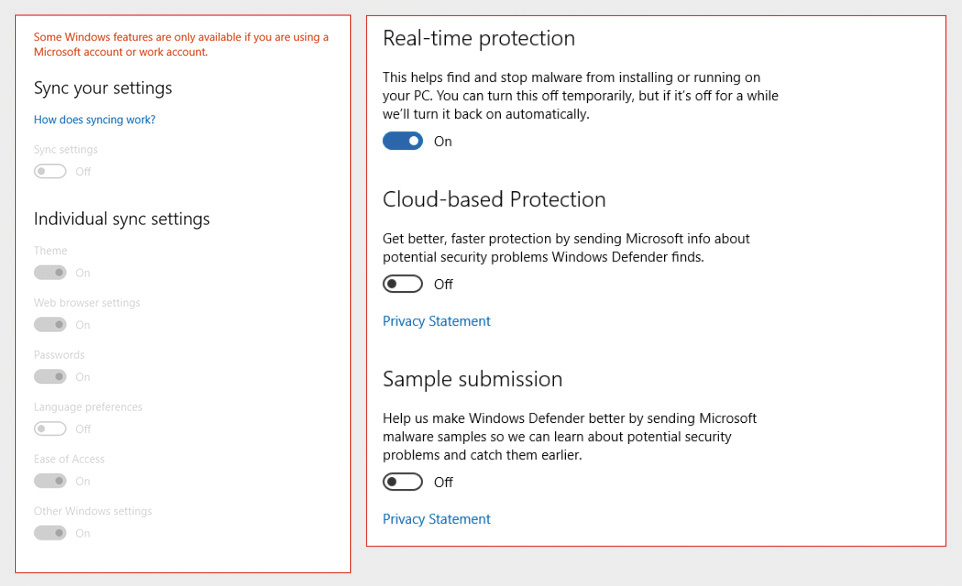962x586 pixels.
Task: Open Privacy Statement link under Sample submission
Action: (x=437, y=519)
